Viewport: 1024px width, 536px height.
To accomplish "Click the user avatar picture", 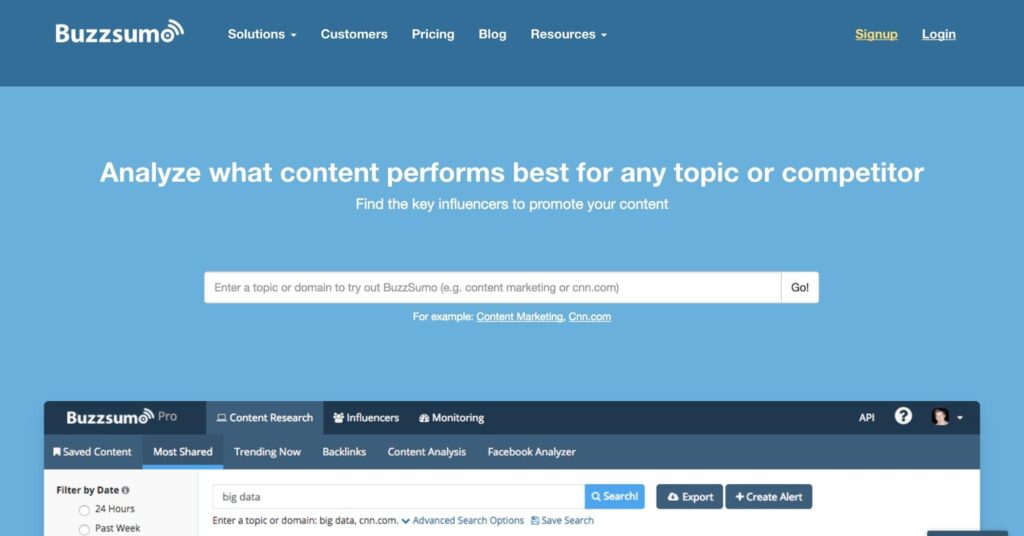I will point(940,417).
